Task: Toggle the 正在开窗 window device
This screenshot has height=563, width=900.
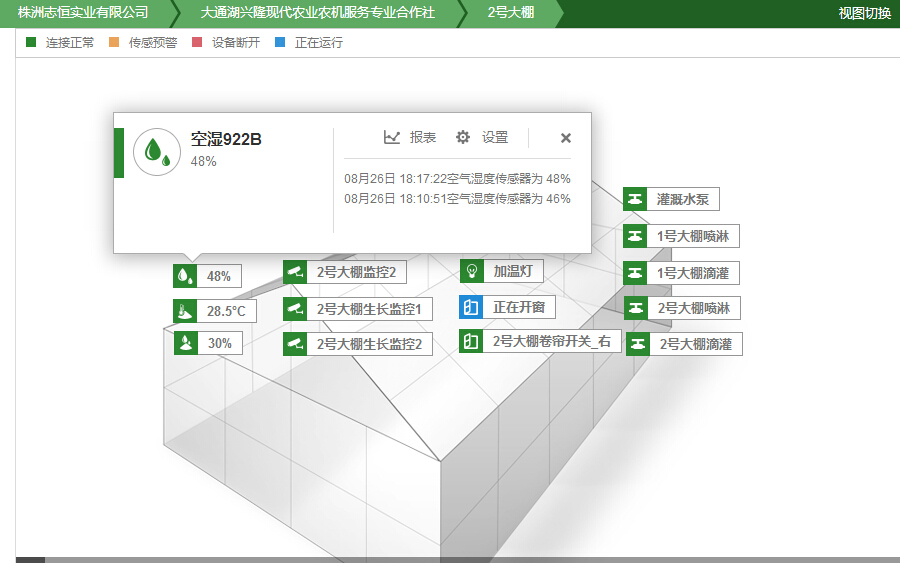Action: (x=471, y=307)
